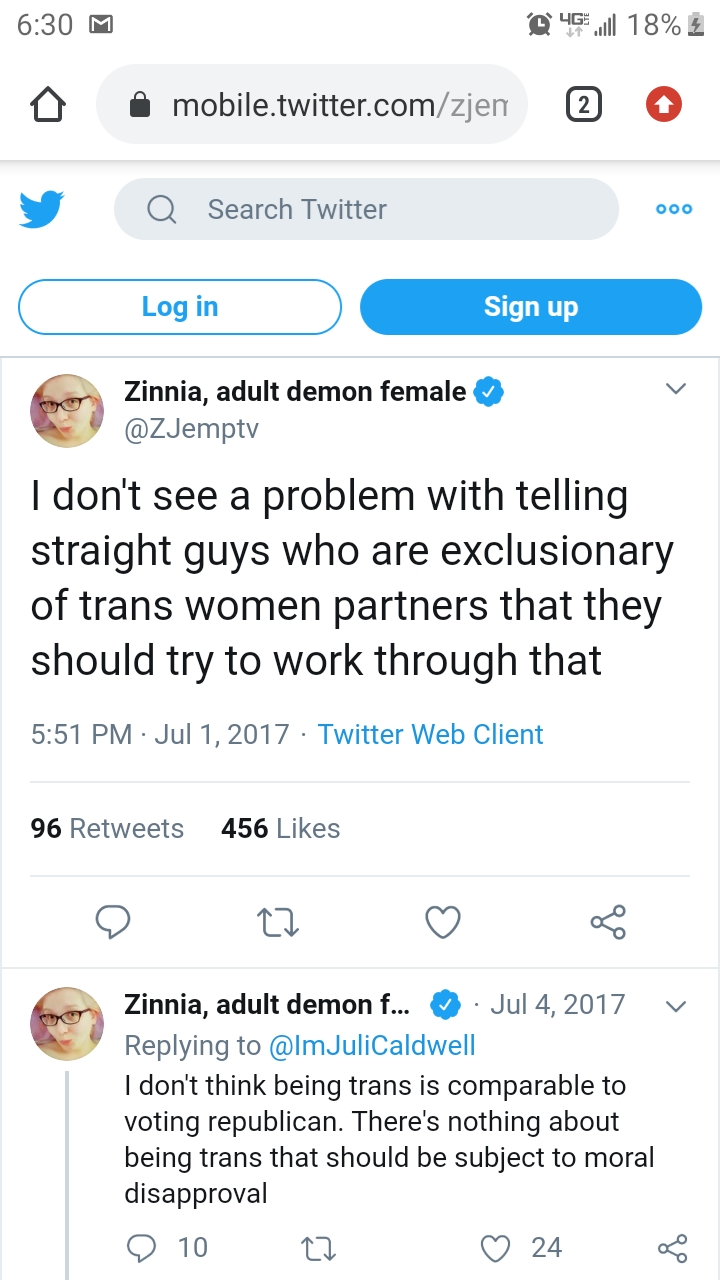Open the browser tab switcher

(x=584, y=105)
